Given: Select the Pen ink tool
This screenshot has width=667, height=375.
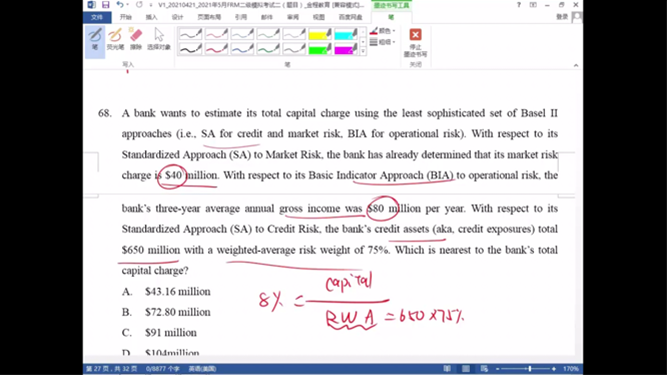Looking at the screenshot, I should [x=95, y=40].
